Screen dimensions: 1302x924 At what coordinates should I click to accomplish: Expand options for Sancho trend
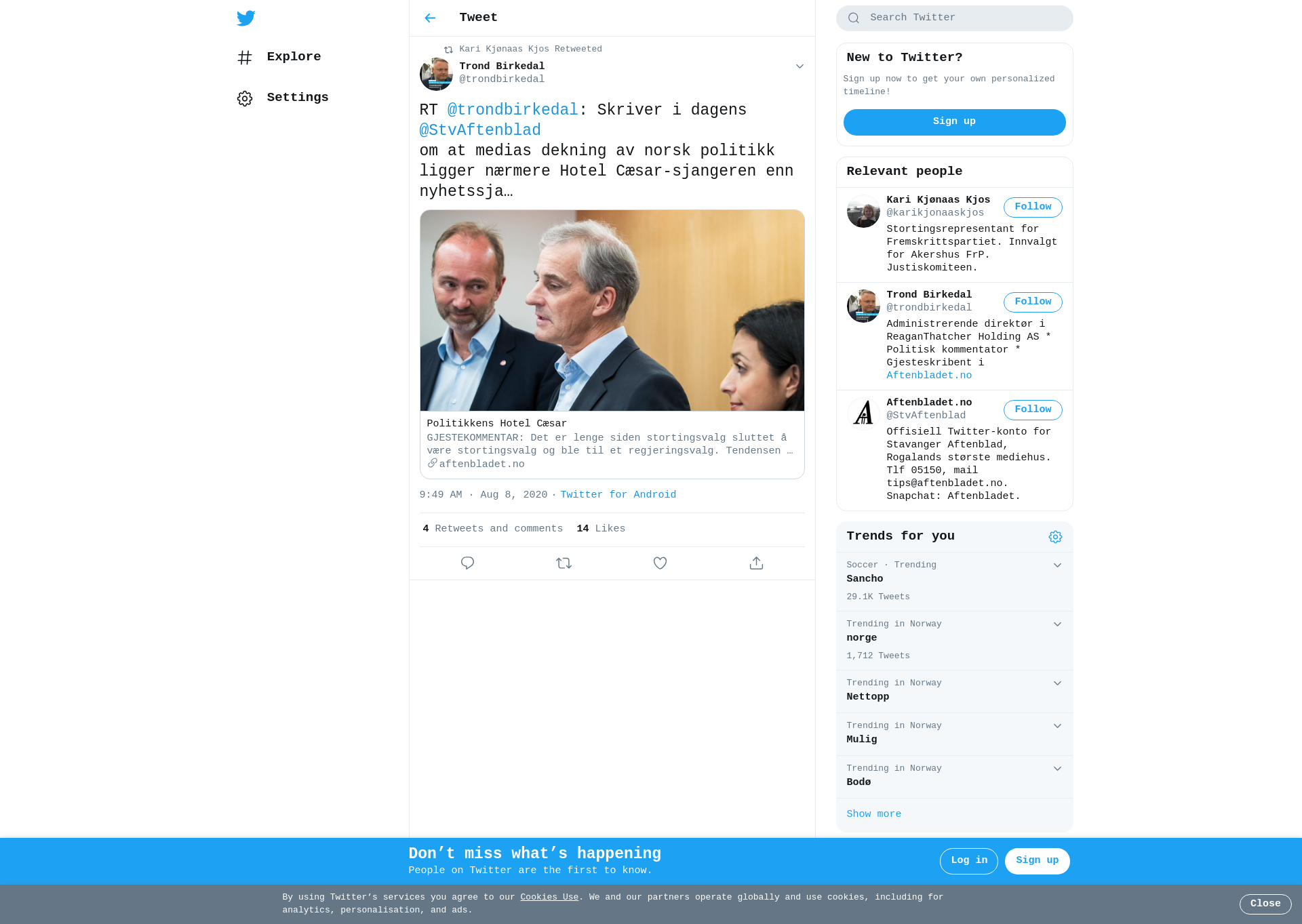click(1057, 565)
